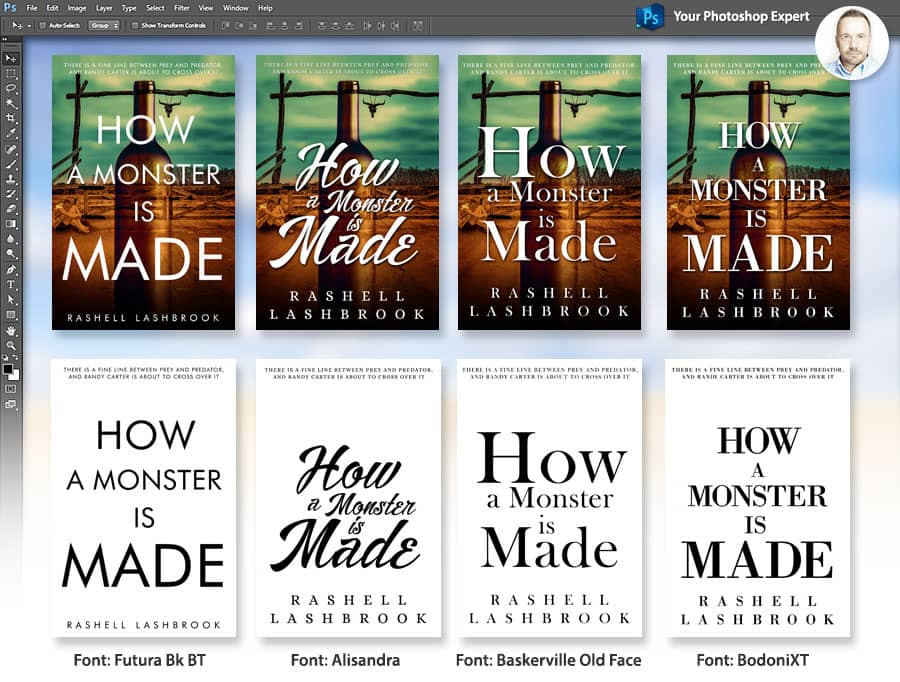Toggle Show Transform Controls on

coord(134,25)
